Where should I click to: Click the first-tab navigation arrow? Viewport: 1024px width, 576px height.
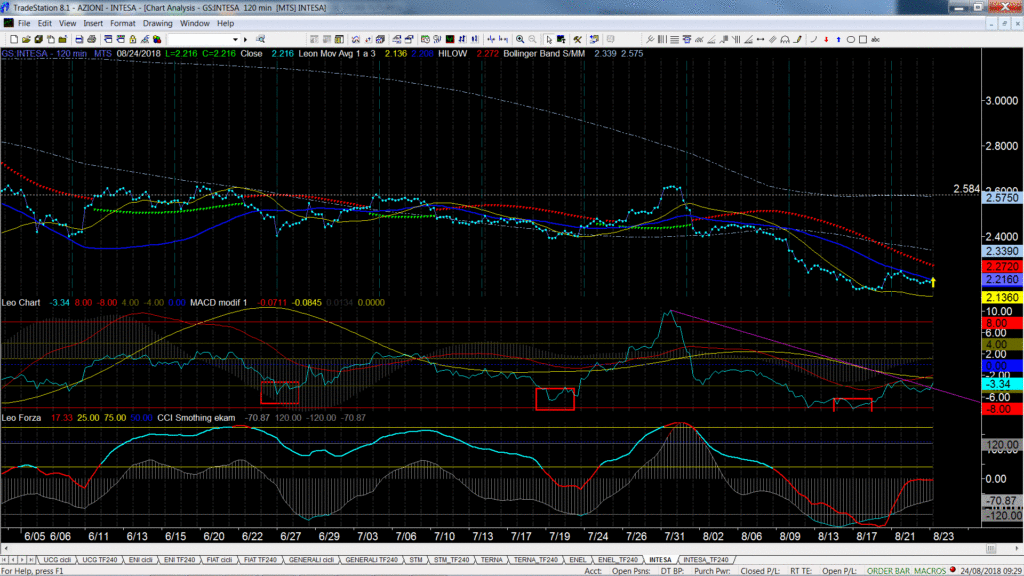point(5,560)
